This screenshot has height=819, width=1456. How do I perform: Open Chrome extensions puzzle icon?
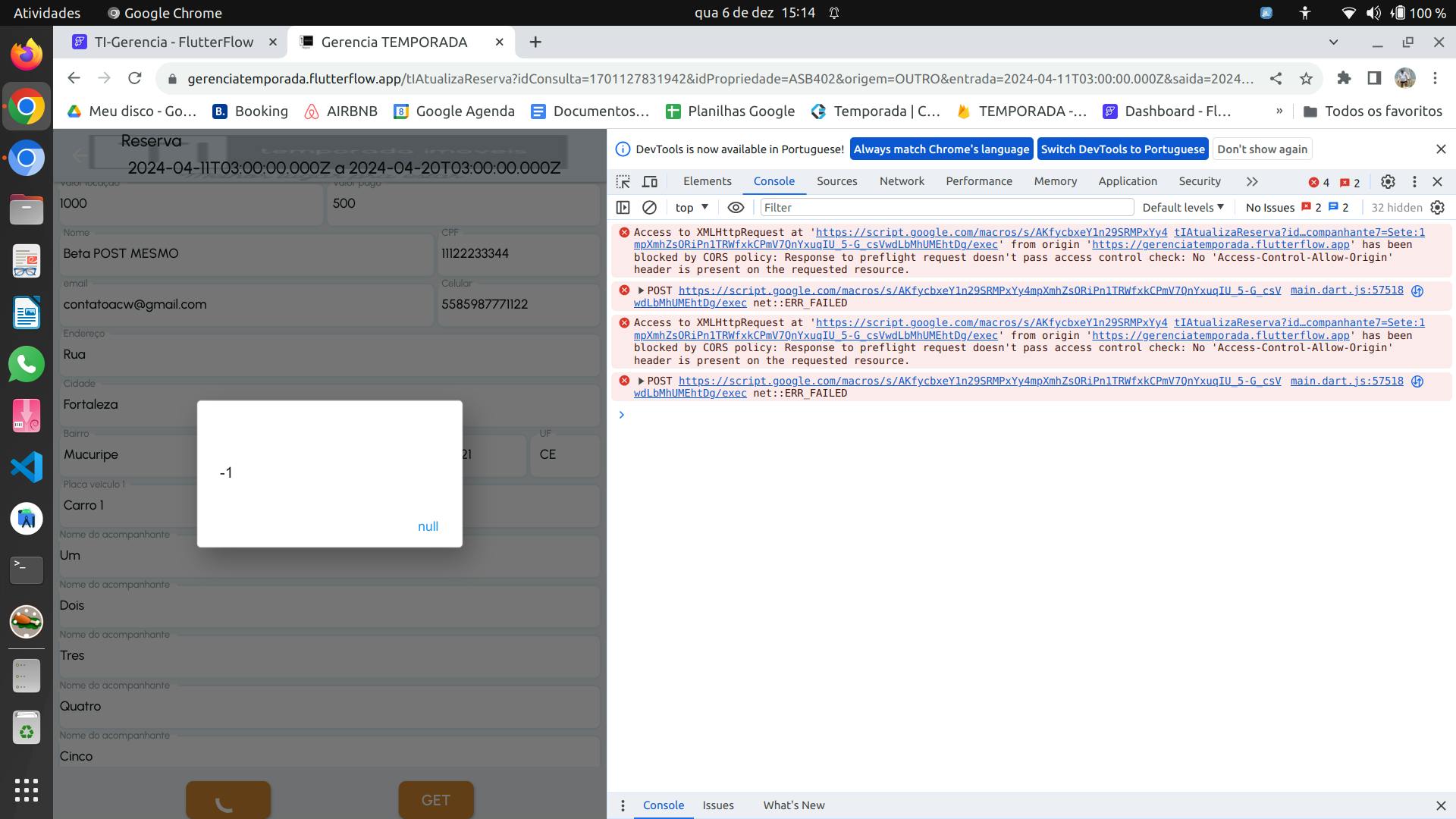click(1344, 78)
